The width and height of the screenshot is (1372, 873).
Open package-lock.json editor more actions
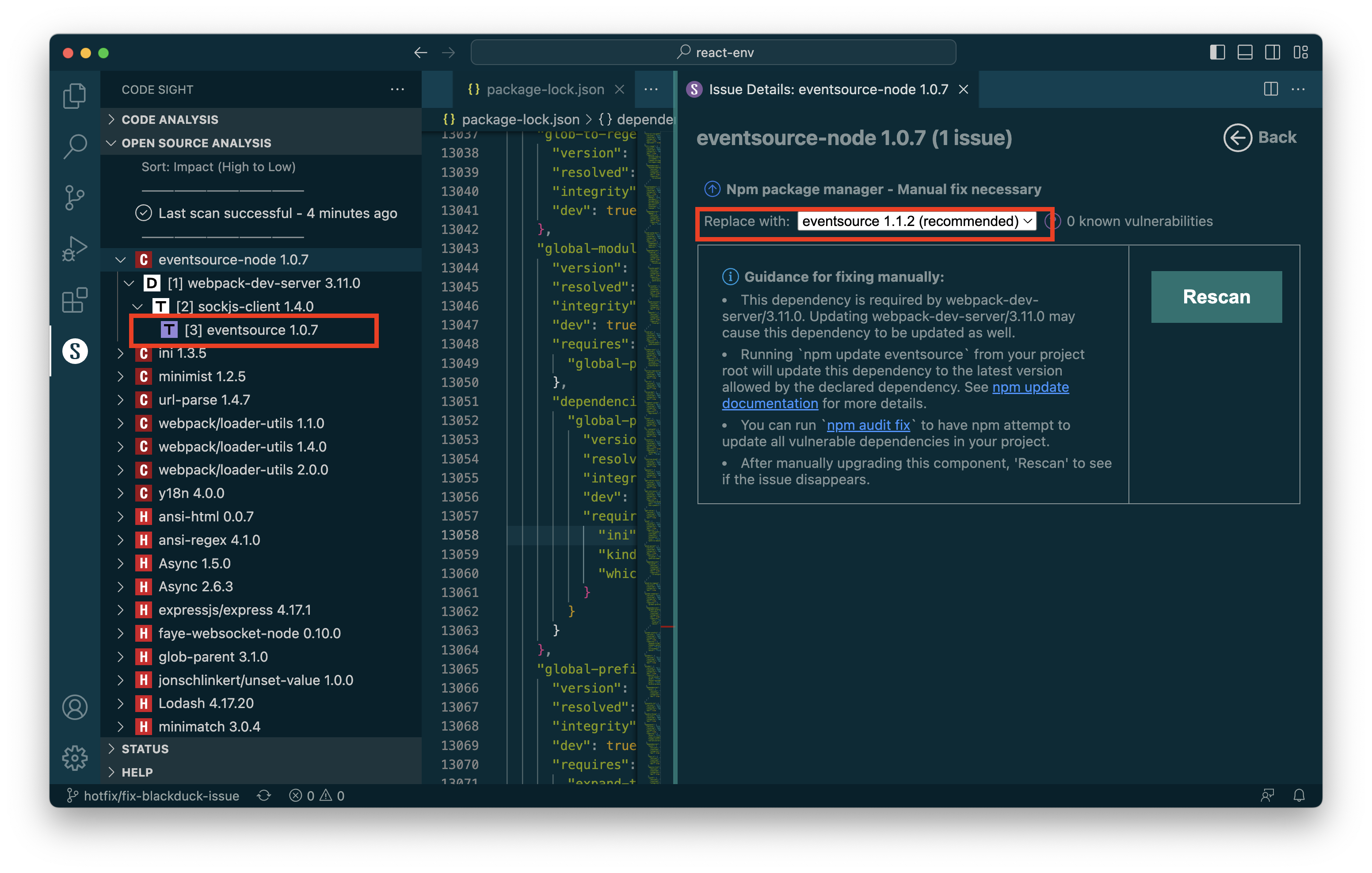(x=651, y=89)
